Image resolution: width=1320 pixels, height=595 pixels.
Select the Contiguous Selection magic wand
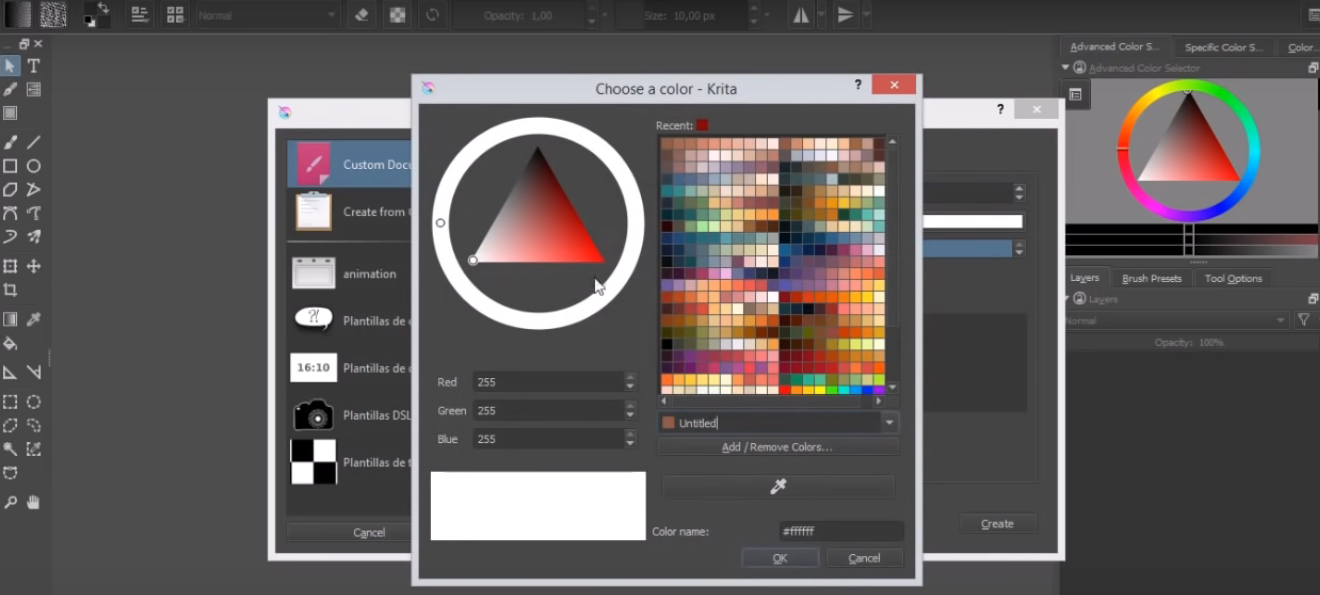pos(10,449)
